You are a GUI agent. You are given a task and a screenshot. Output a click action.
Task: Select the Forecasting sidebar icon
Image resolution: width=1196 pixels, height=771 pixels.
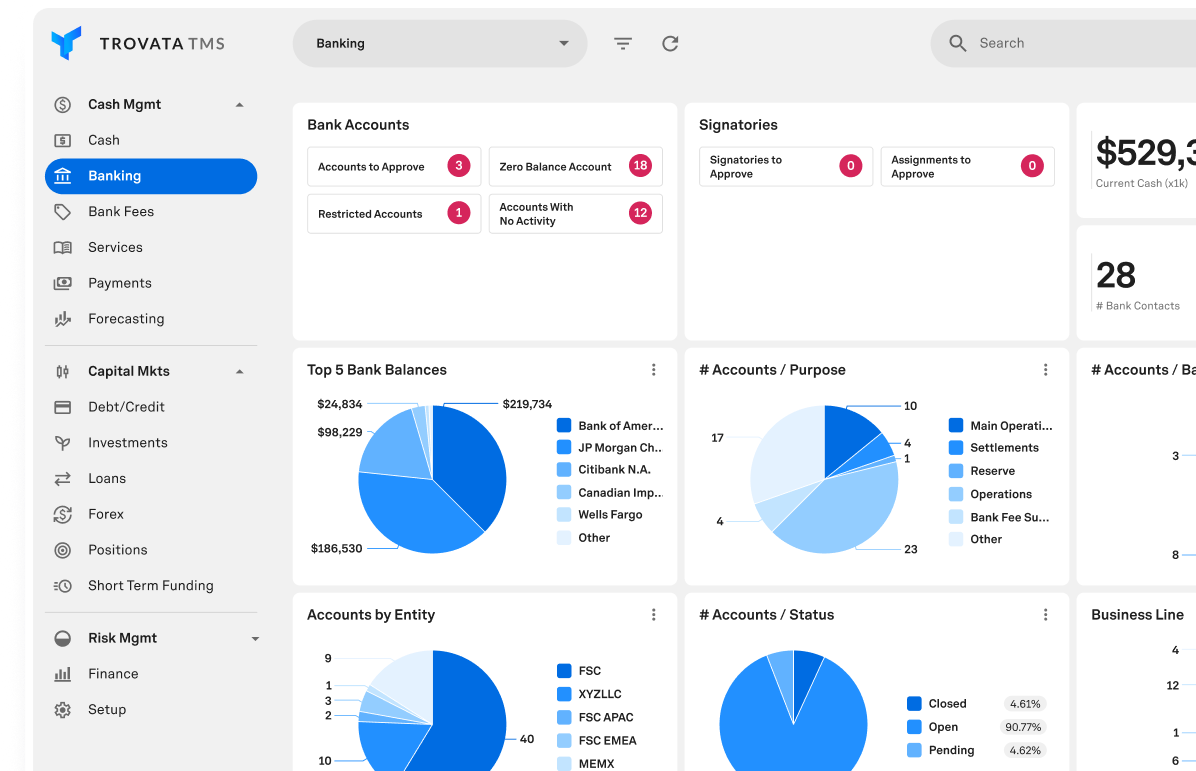click(x=61, y=318)
